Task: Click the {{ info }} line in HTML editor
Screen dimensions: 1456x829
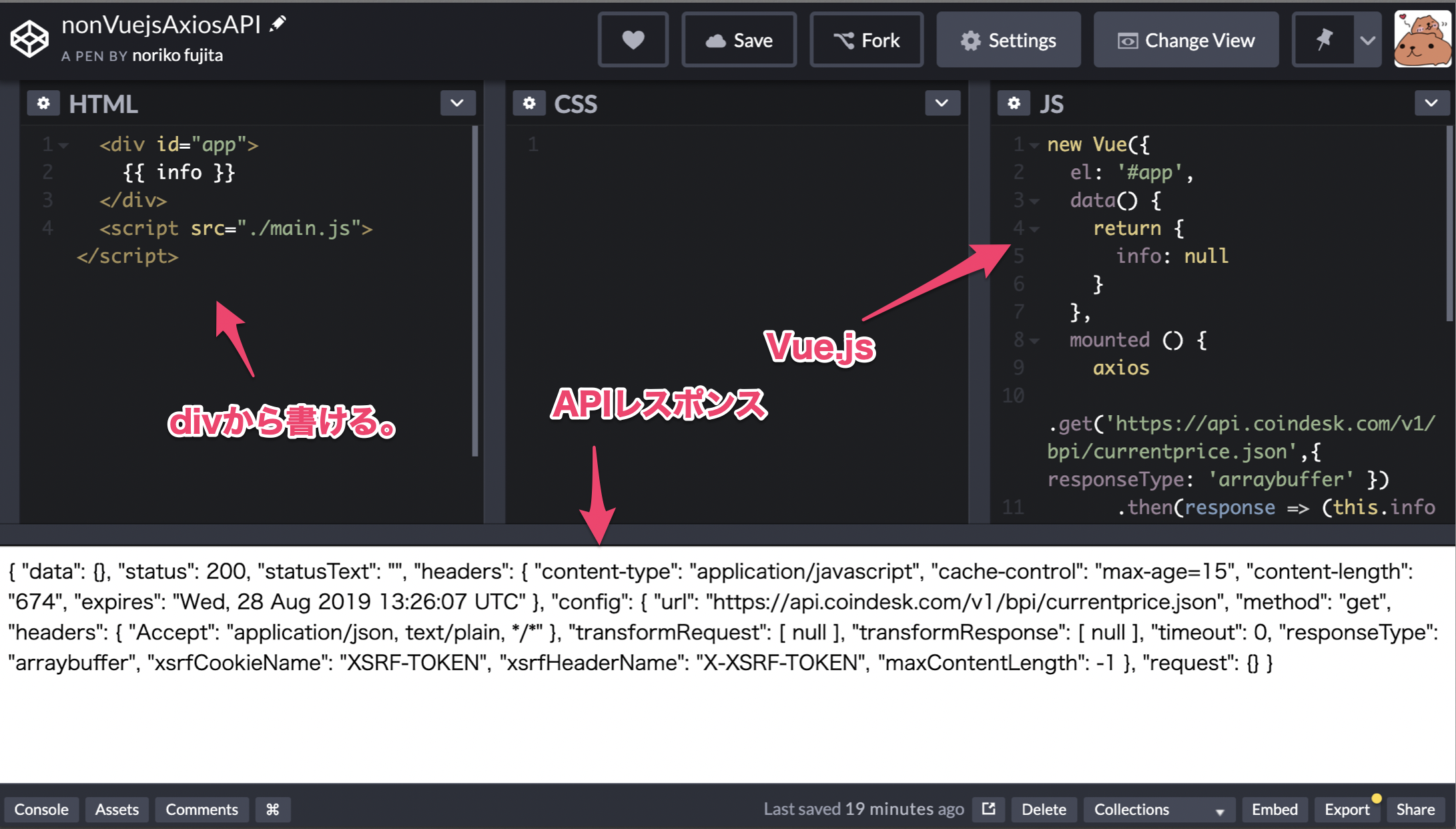Action: coord(179,172)
